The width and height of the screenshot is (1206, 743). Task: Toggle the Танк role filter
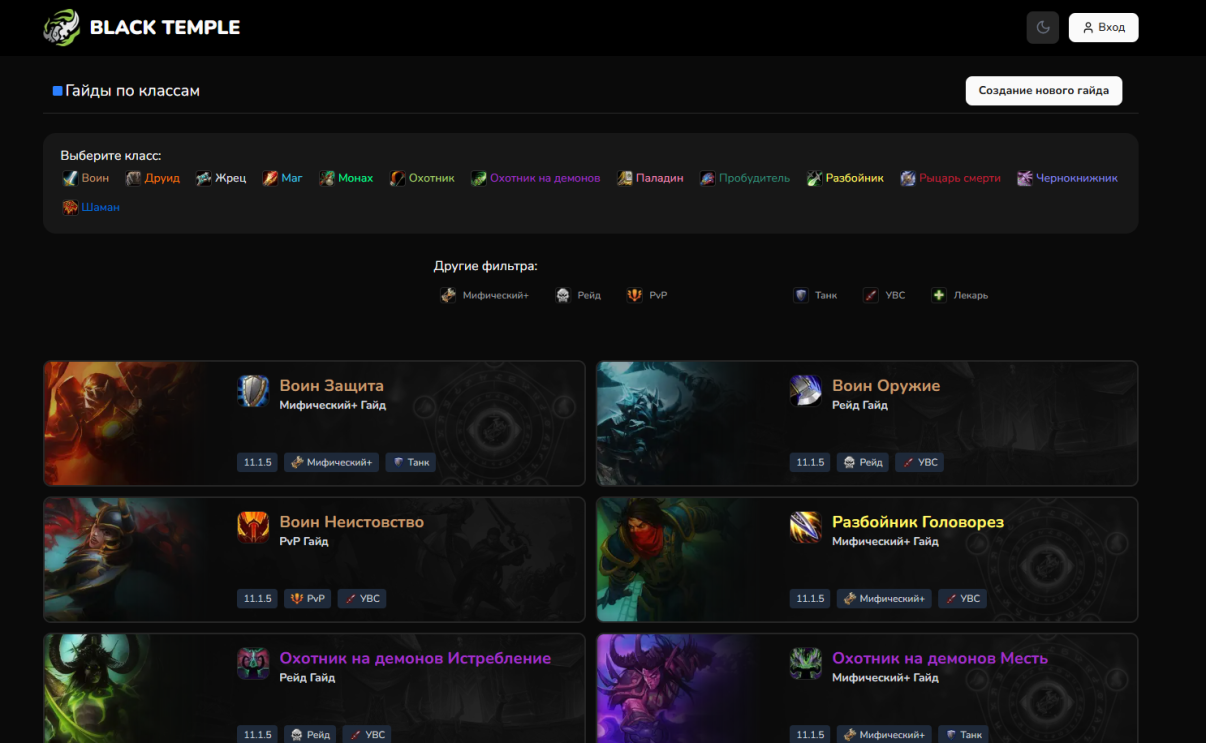pos(816,295)
